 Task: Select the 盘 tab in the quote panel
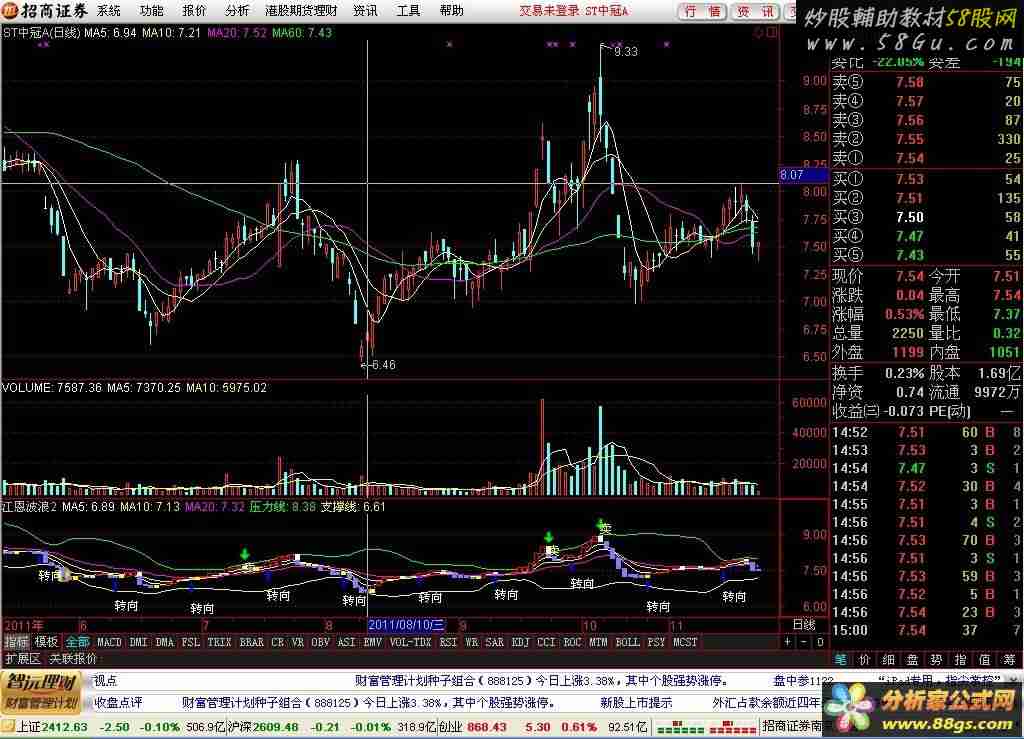tap(913, 659)
